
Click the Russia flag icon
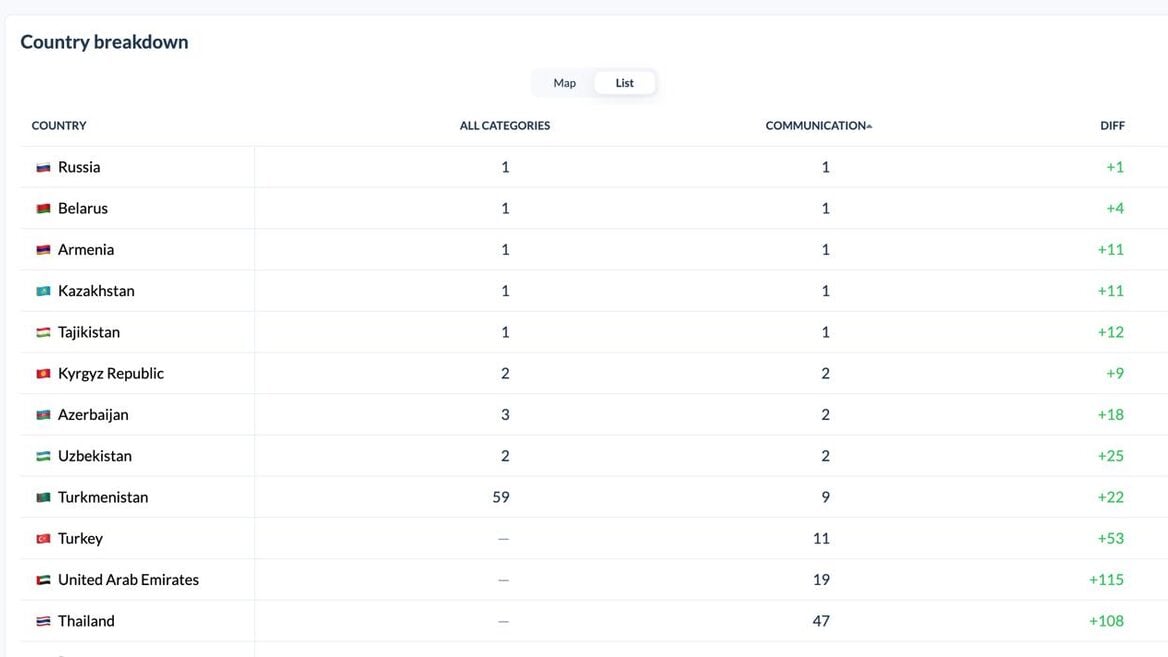click(x=43, y=168)
